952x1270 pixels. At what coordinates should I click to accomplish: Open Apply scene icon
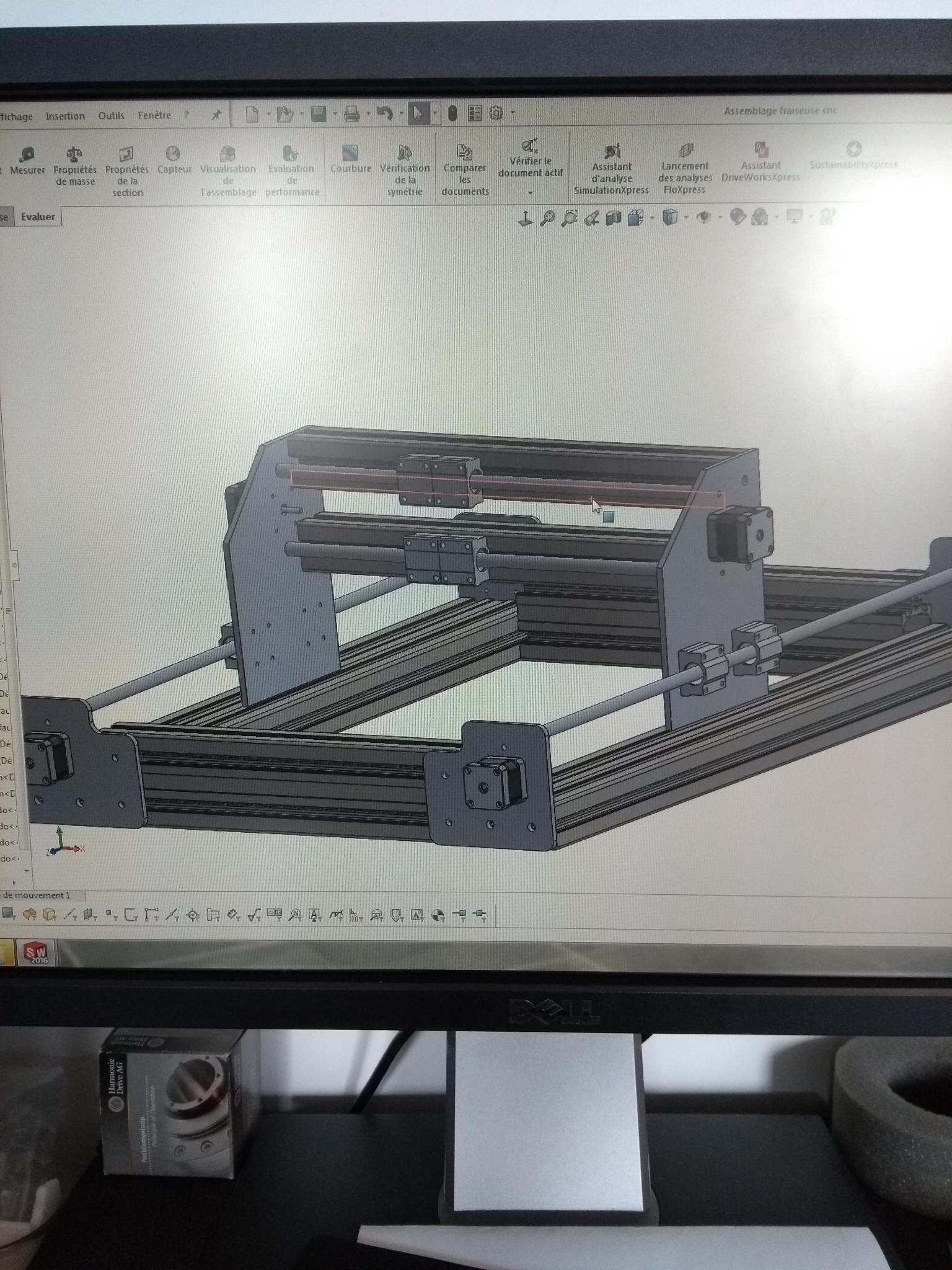click(759, 217)
